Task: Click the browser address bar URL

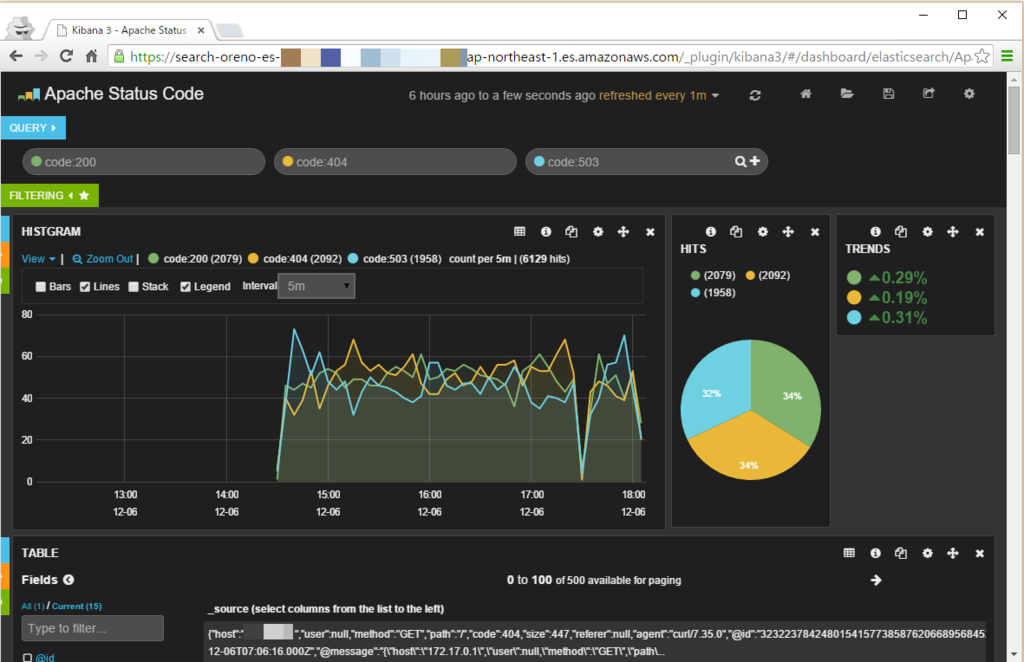Action: point(551,57)
